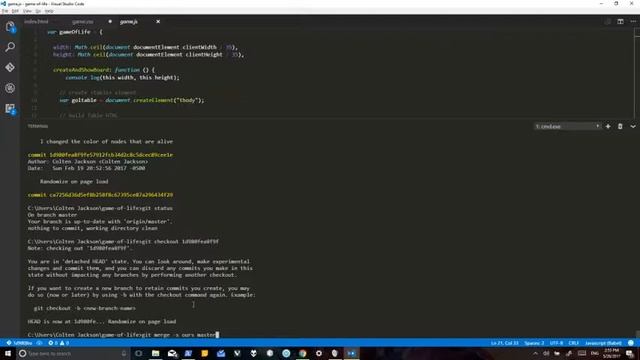Create a new terminal with the plus icon

(x=608, y=127)
